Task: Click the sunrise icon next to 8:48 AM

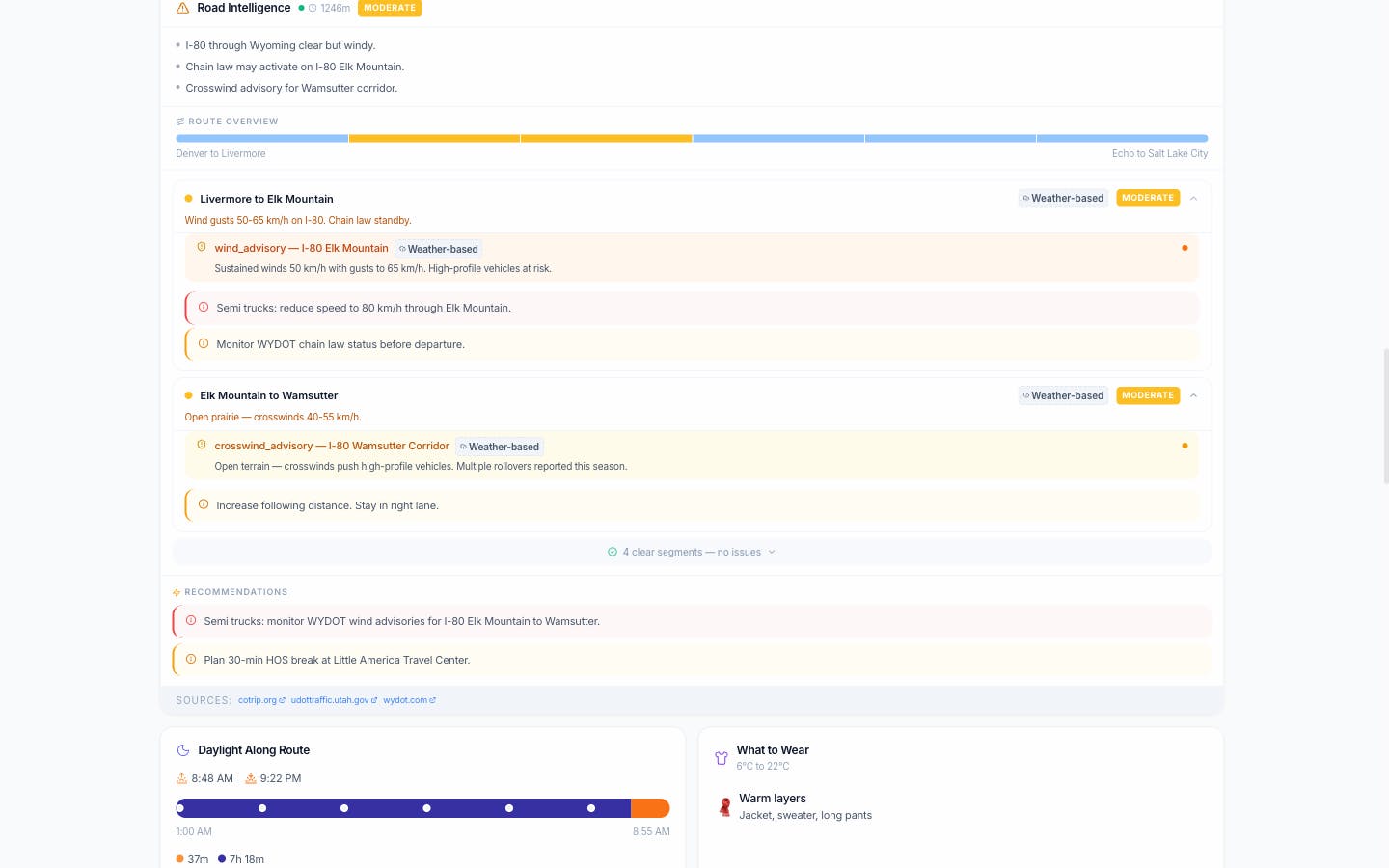Action: click(x=181, y=778)
